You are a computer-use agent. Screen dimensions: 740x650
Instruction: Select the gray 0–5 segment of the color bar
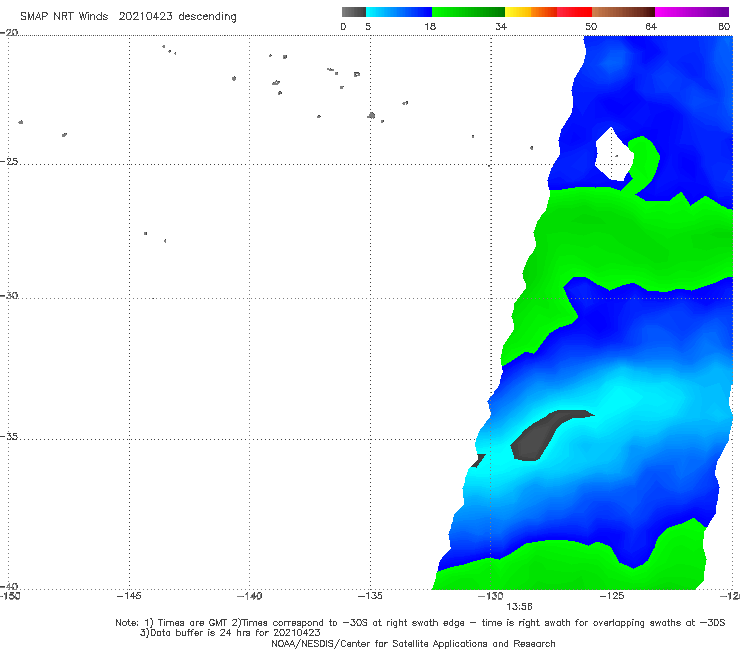click(354, 12)
